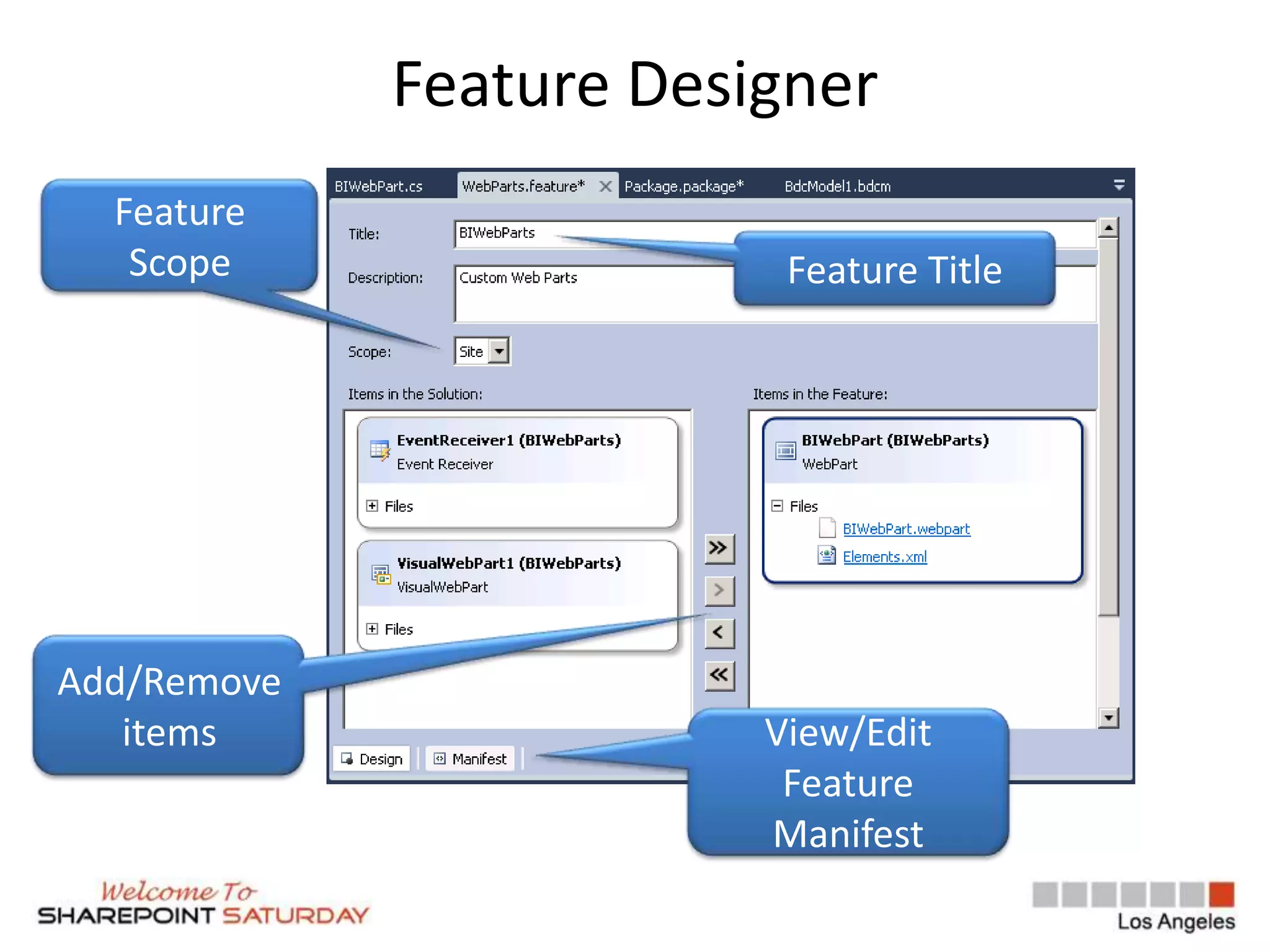
Task: Remove selected item from the feature
Action: tap(719, 633)
